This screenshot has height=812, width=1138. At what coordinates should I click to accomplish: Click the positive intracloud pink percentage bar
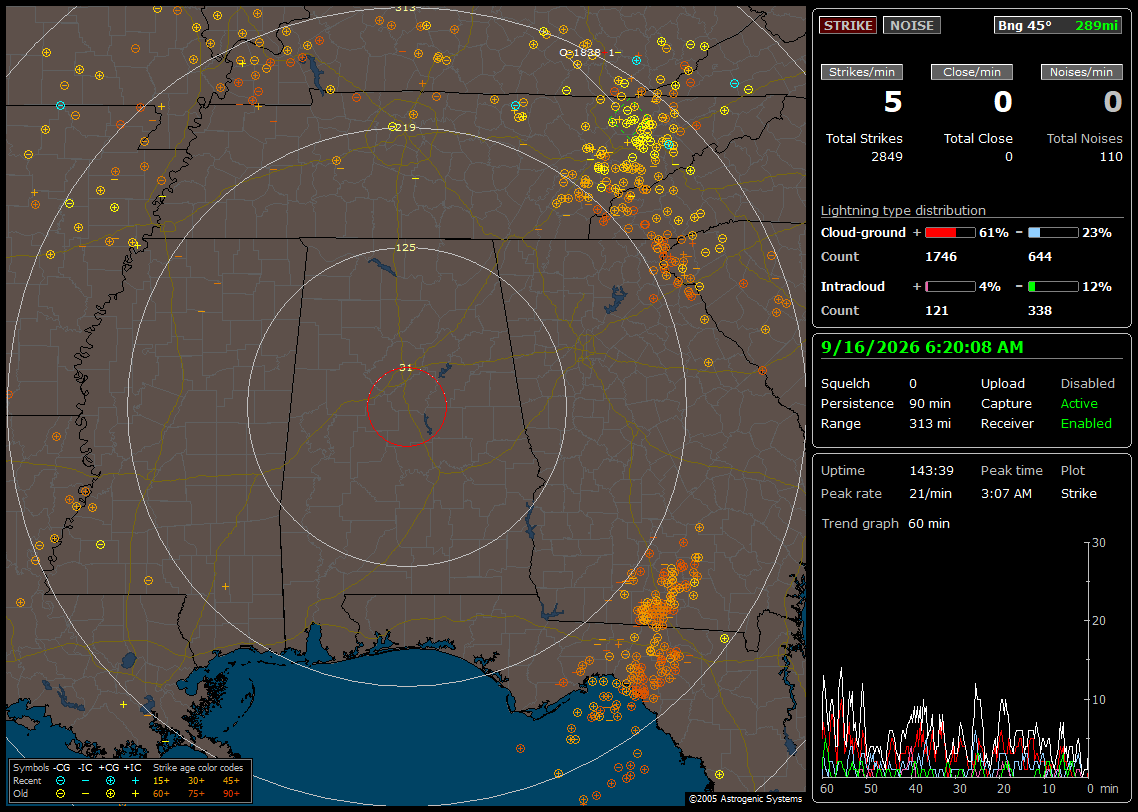click(950, 287)
